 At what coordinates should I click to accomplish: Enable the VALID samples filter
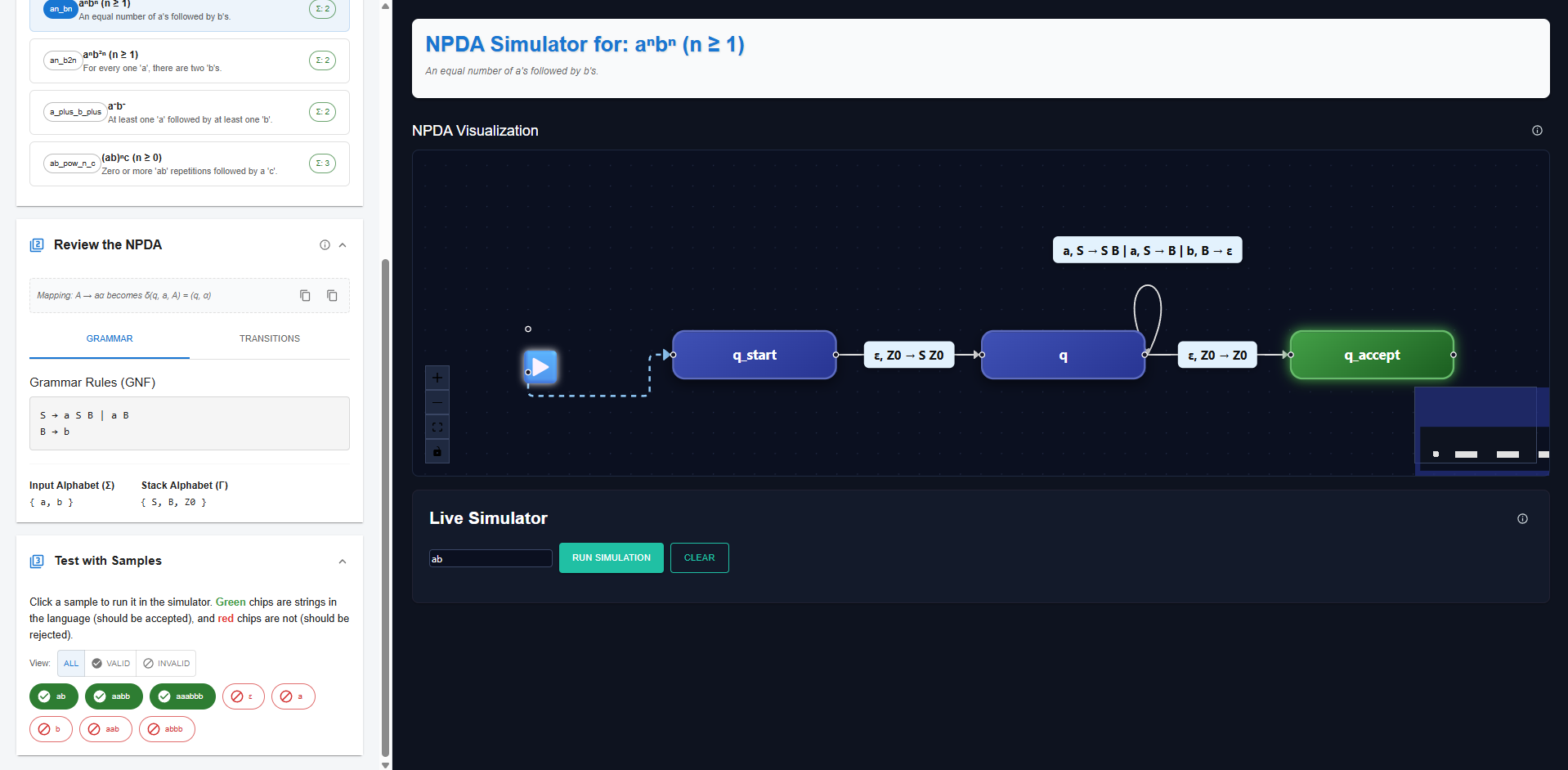pyautogui.click(x=110, y=663)
